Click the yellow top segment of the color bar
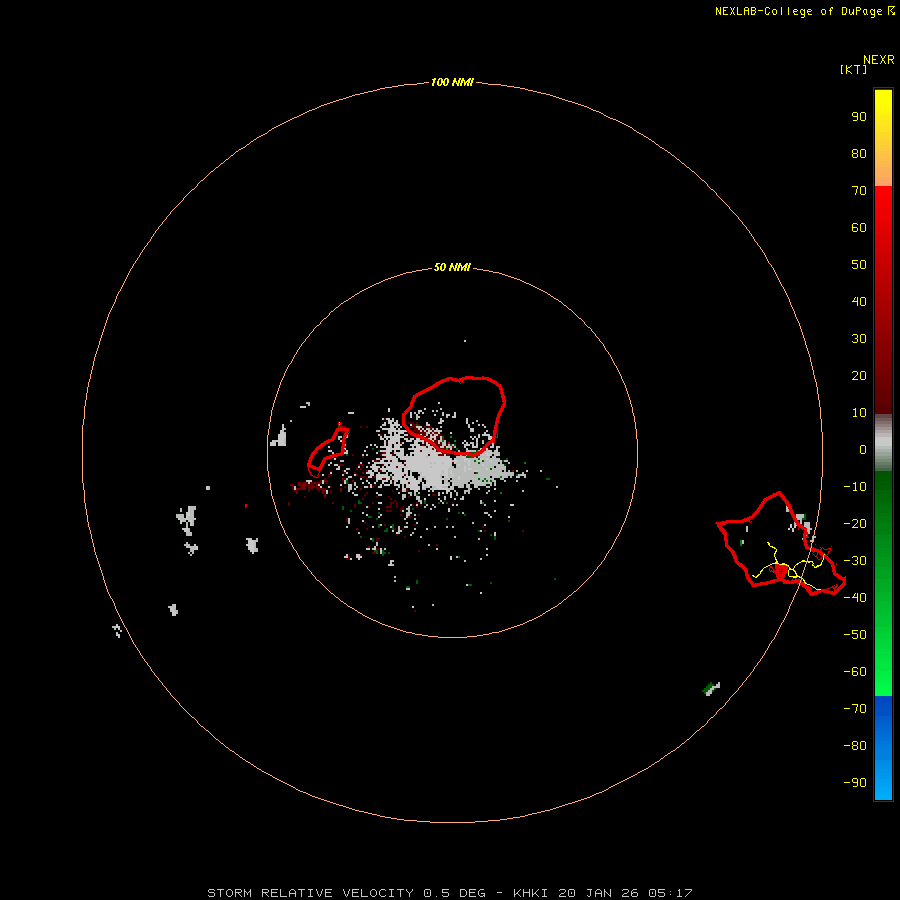The image size is (900, 900). click(x=883, y=138)
